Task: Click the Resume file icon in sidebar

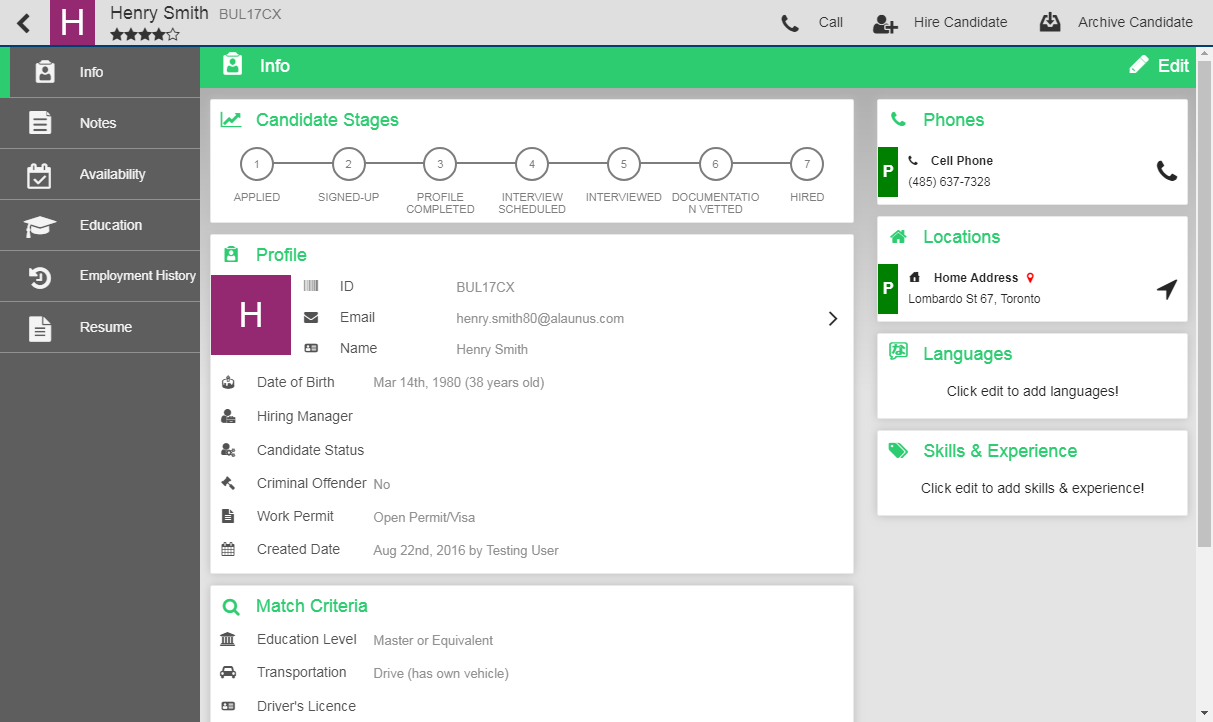Action: [40, 328]
